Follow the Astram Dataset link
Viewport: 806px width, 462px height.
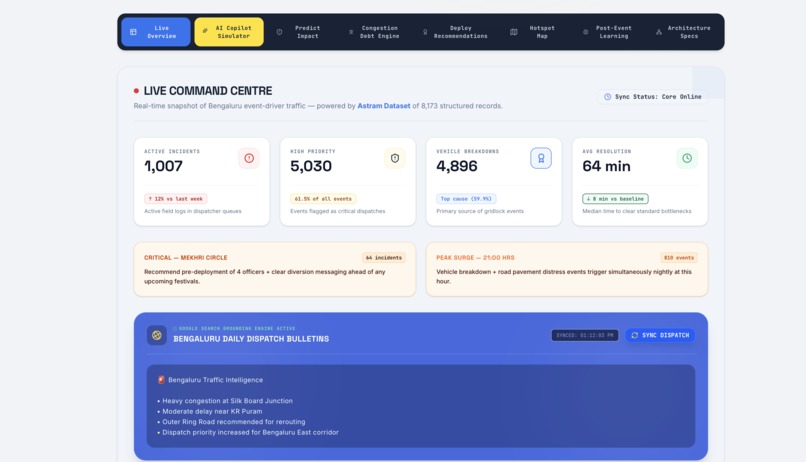(383, 106)
